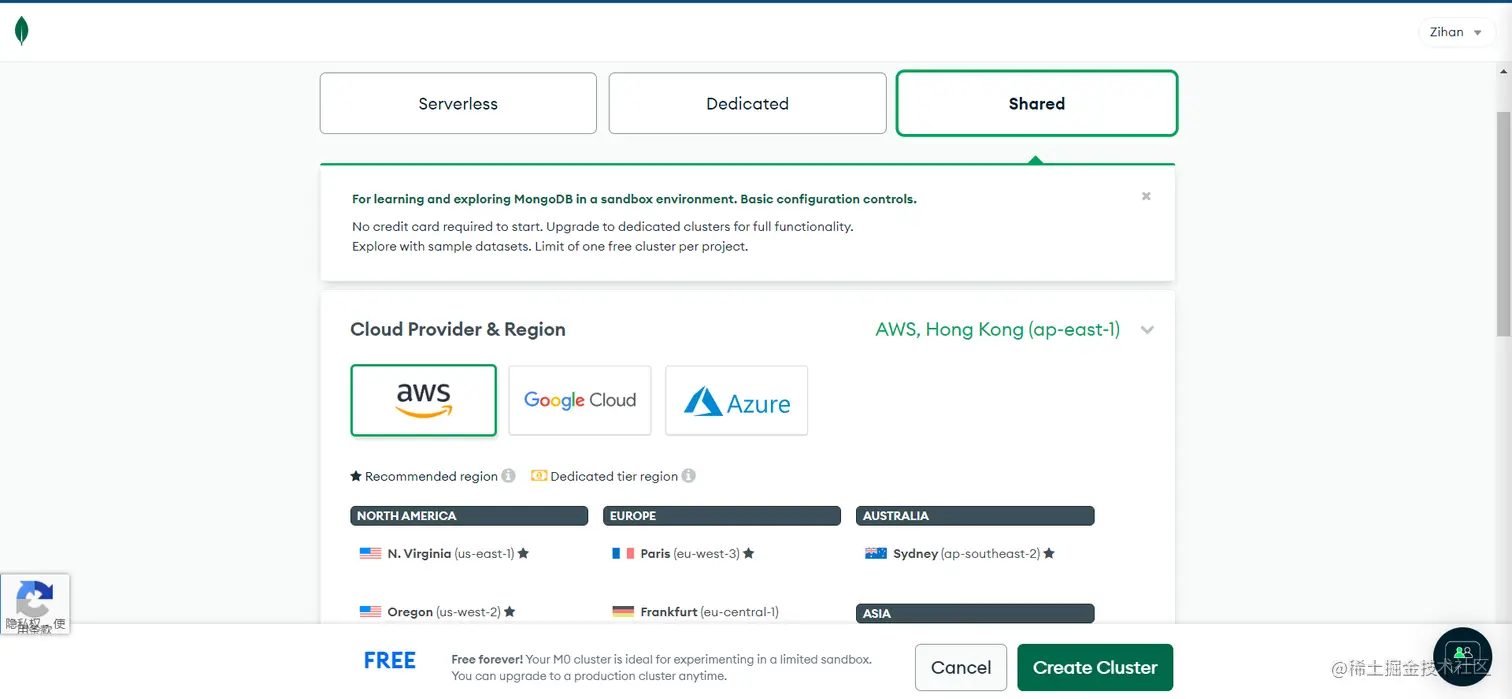Viewport: 1512px width, 699px height.
Task: Show info about Dedicated tier region
Action: [x=688, y=476]
